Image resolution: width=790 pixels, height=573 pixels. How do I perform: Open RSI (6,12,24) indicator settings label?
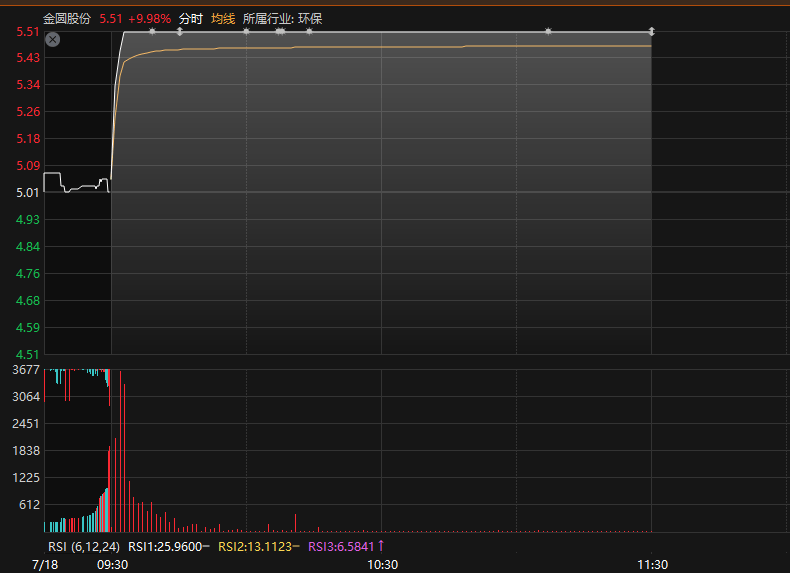tap(84, 547)
